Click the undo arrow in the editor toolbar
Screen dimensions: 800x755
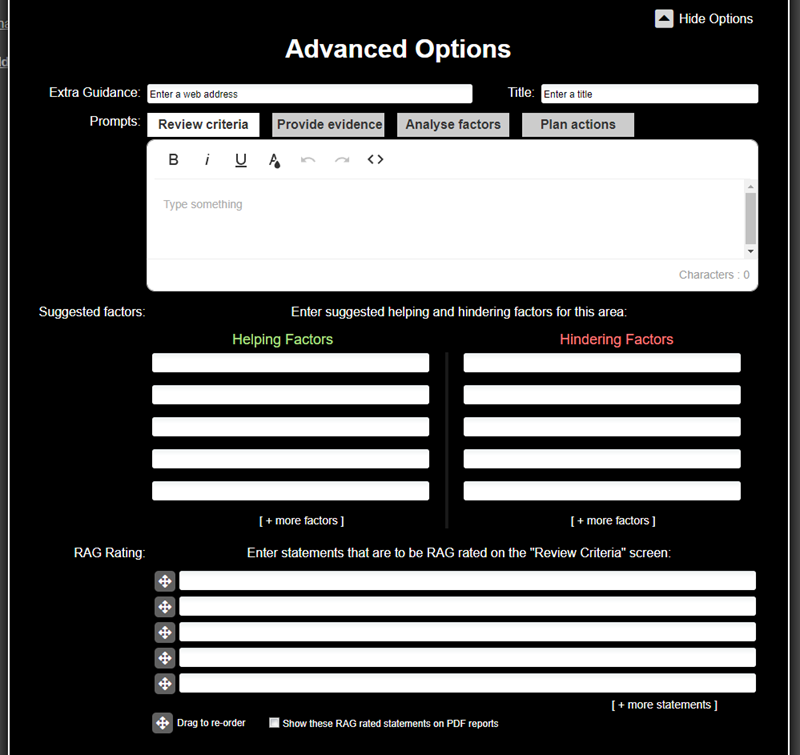pyautogui.click(x=308, y=160)
